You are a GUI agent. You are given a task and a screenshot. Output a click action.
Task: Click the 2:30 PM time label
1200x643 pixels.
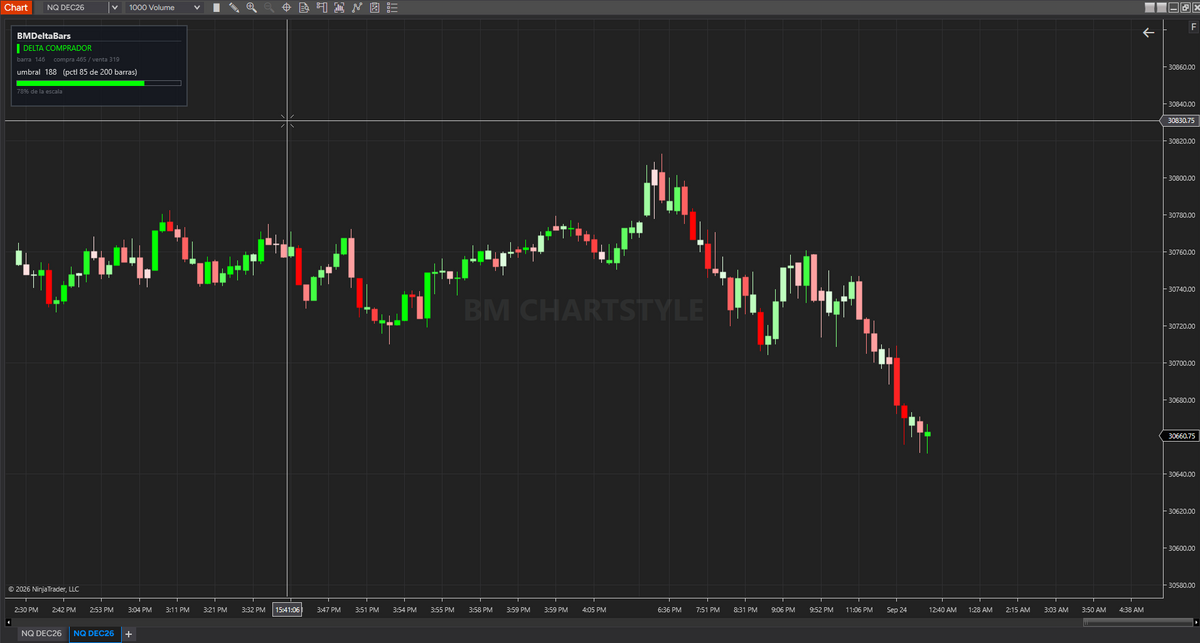[25, 609]
